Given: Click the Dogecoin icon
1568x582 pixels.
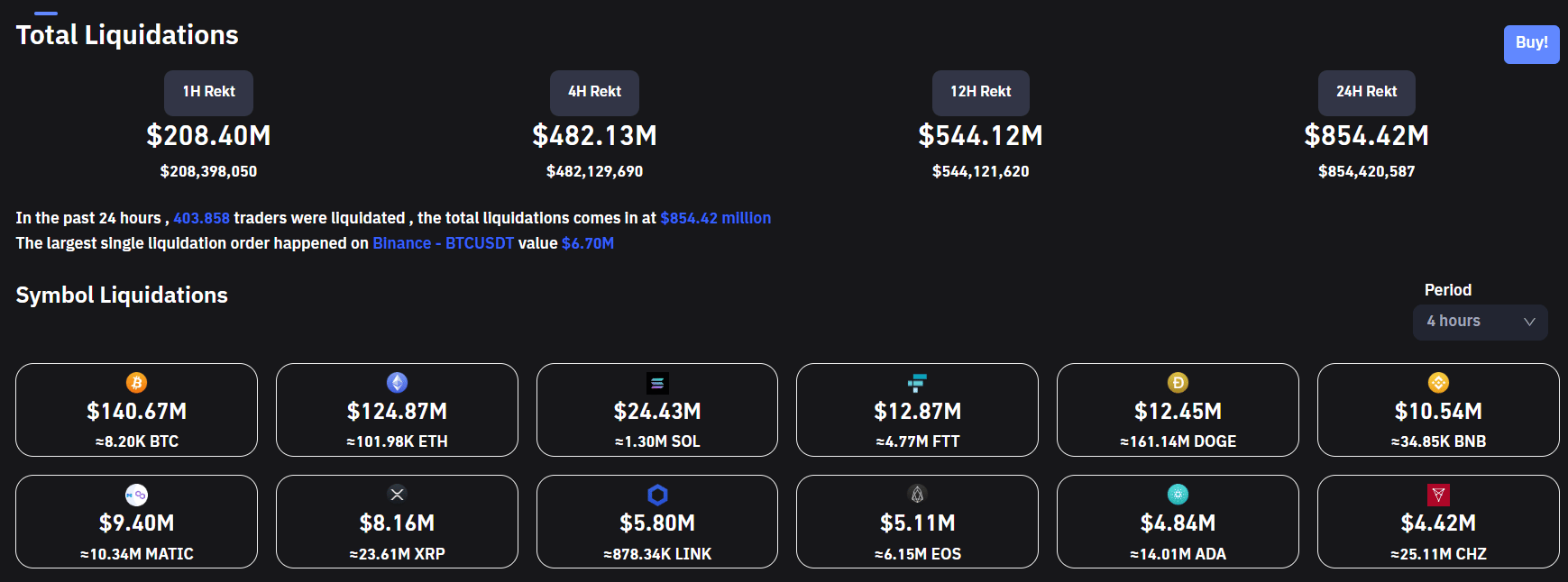Looking at the screenshot, I should click(x=1178, y=383).
